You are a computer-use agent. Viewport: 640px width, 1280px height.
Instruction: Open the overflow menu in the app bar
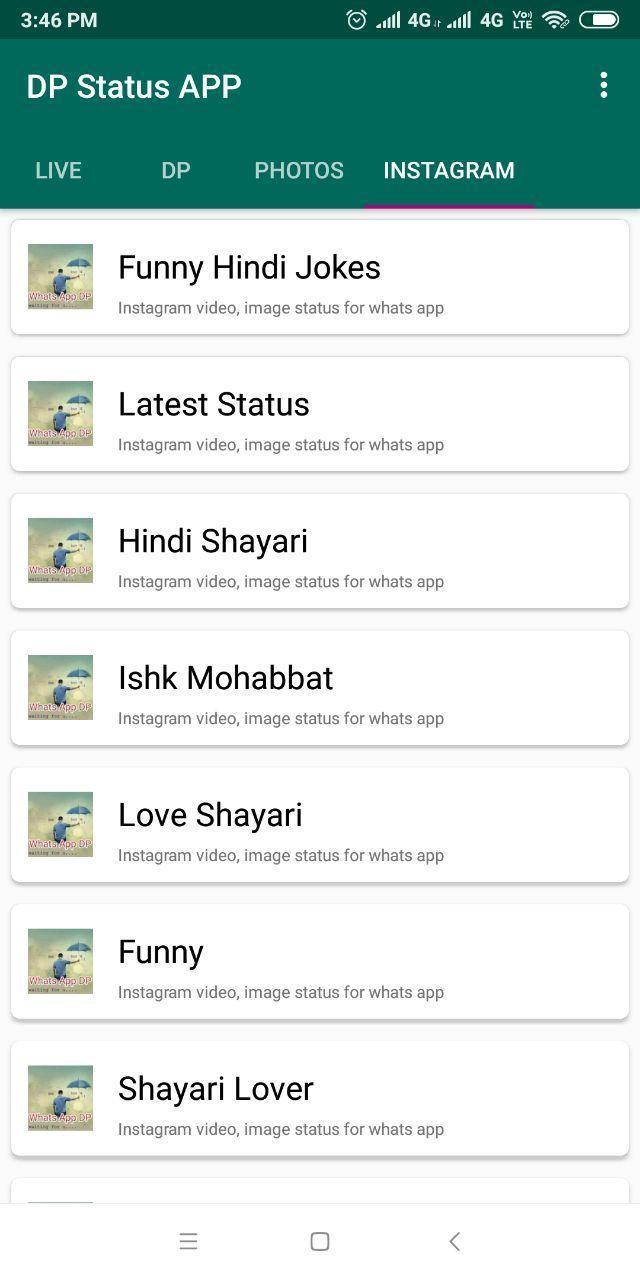tap(603, 86)
